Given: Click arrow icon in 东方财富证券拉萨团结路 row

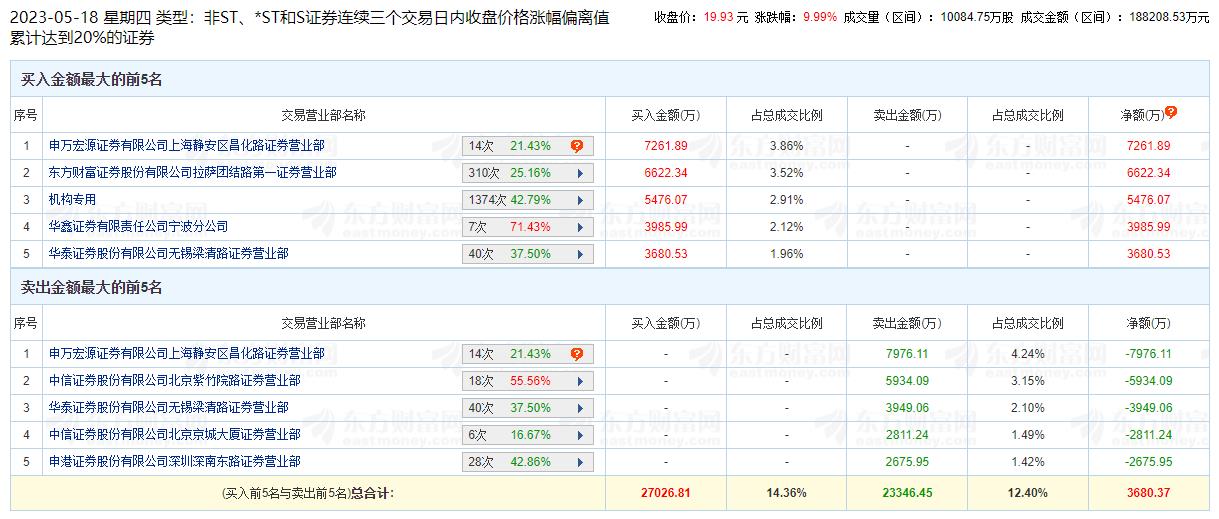Looking at the screenshot, I should pos(580,173).
